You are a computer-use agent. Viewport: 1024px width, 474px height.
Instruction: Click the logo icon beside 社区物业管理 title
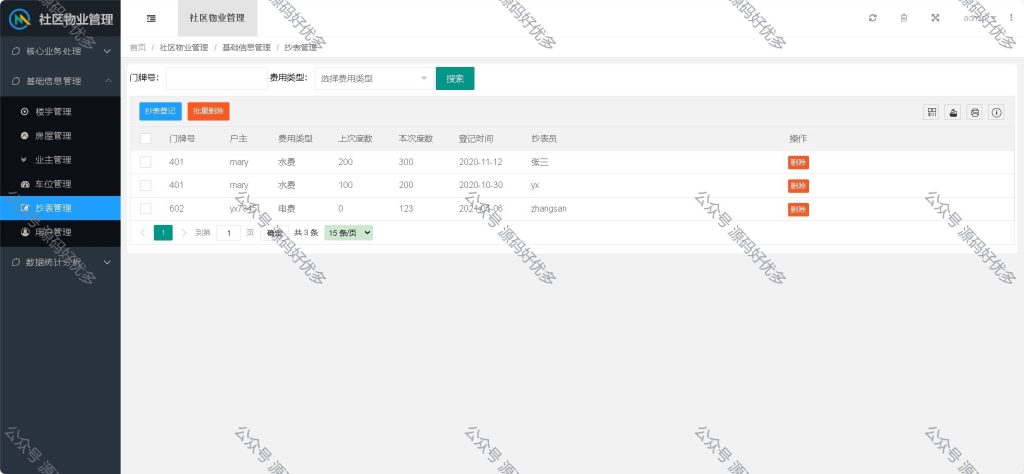20,18
